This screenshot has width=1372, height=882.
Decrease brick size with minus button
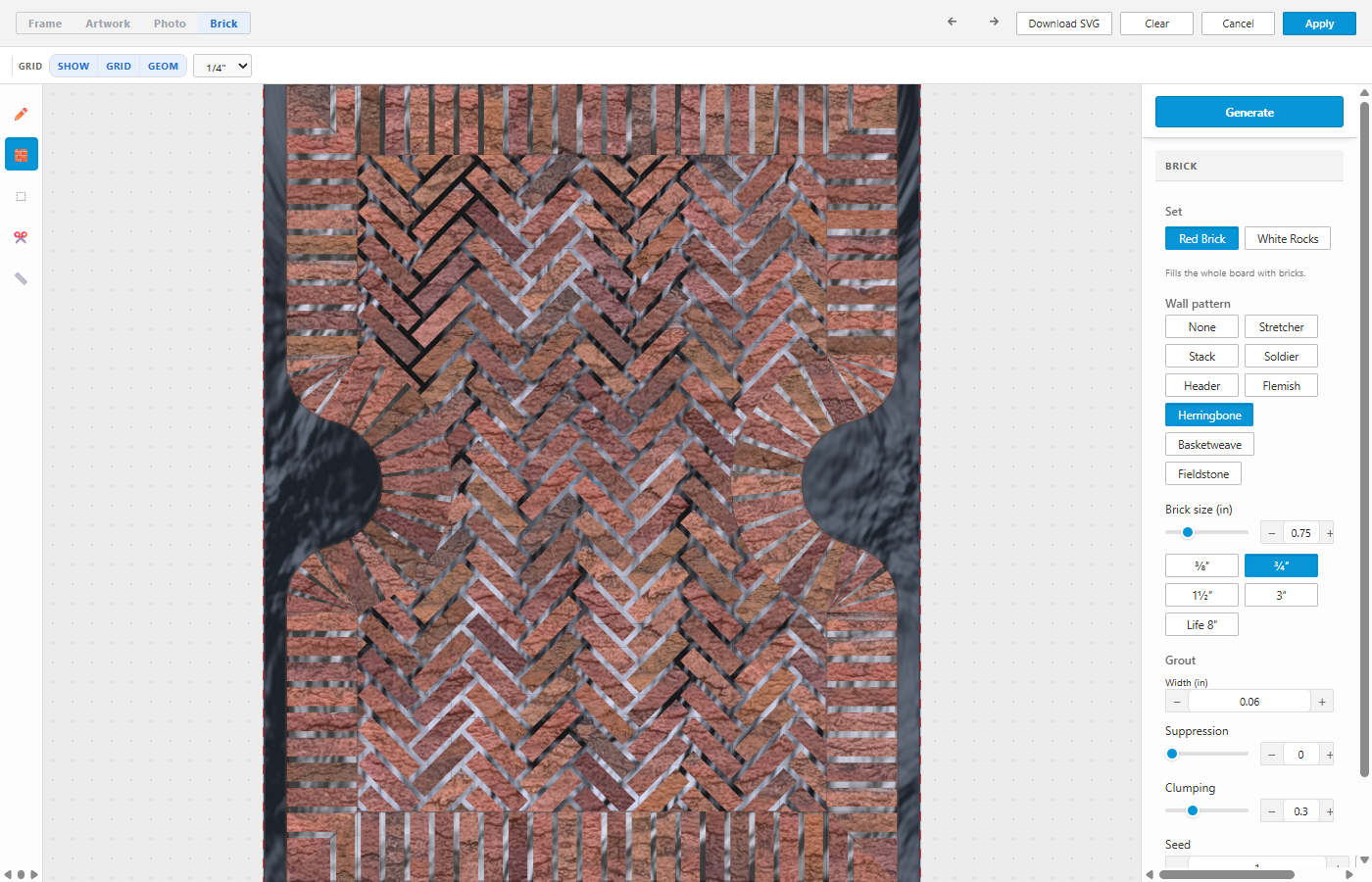pos(1272,533)
